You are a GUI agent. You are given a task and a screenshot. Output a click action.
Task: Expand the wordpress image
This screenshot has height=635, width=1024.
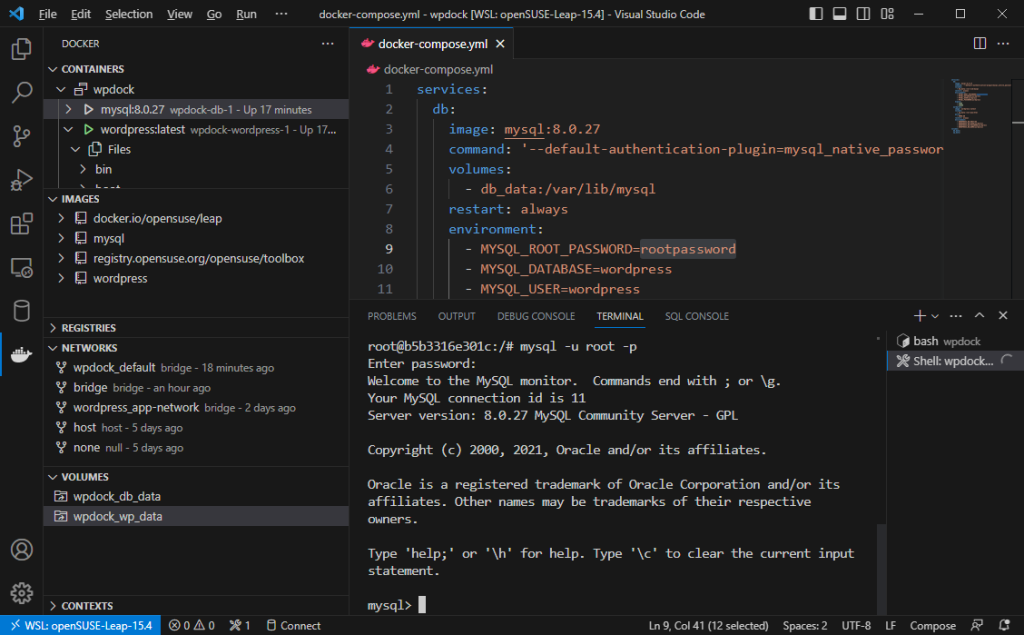click(61, 278)
